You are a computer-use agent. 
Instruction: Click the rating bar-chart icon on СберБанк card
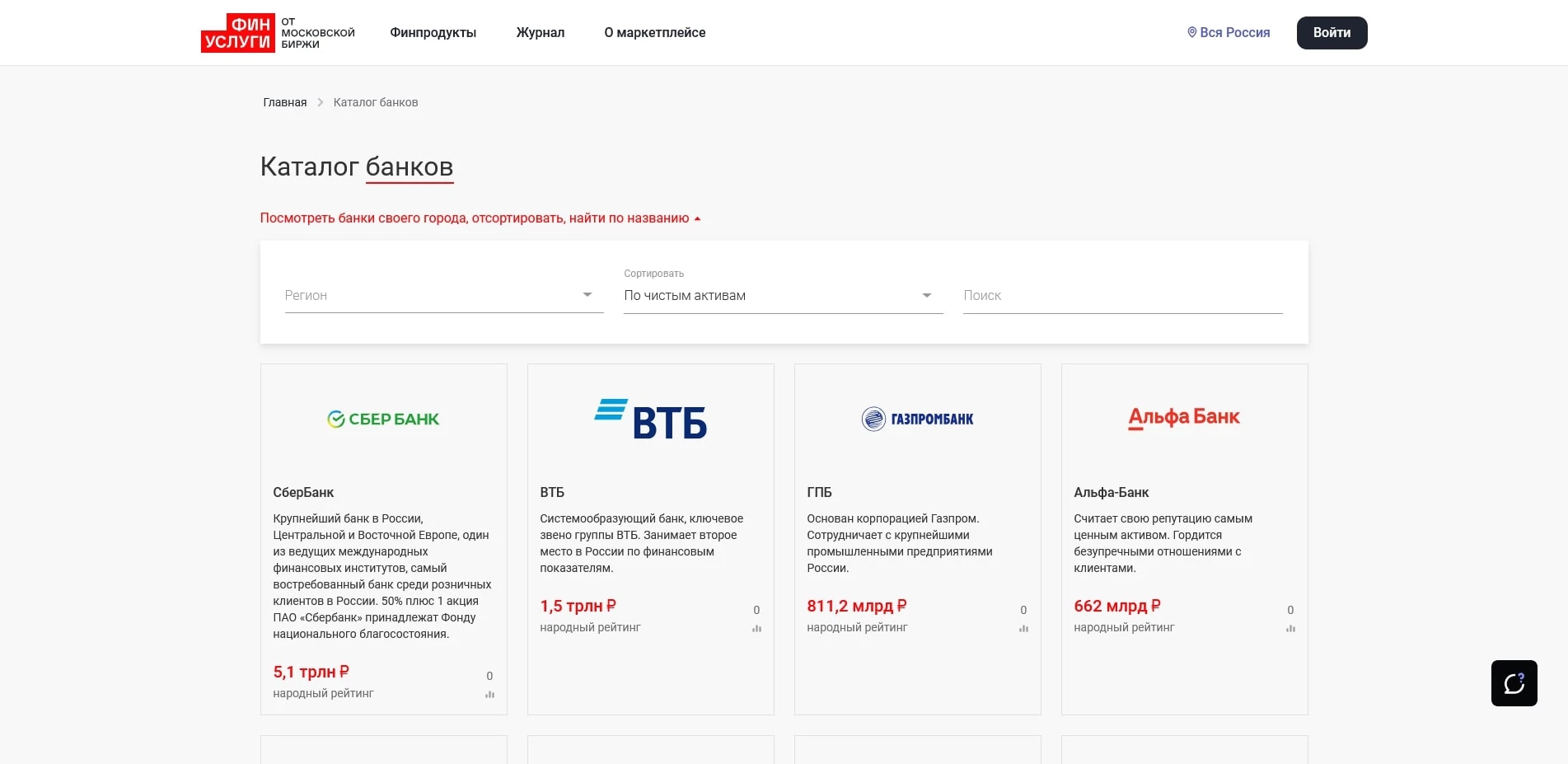[490, 695]
